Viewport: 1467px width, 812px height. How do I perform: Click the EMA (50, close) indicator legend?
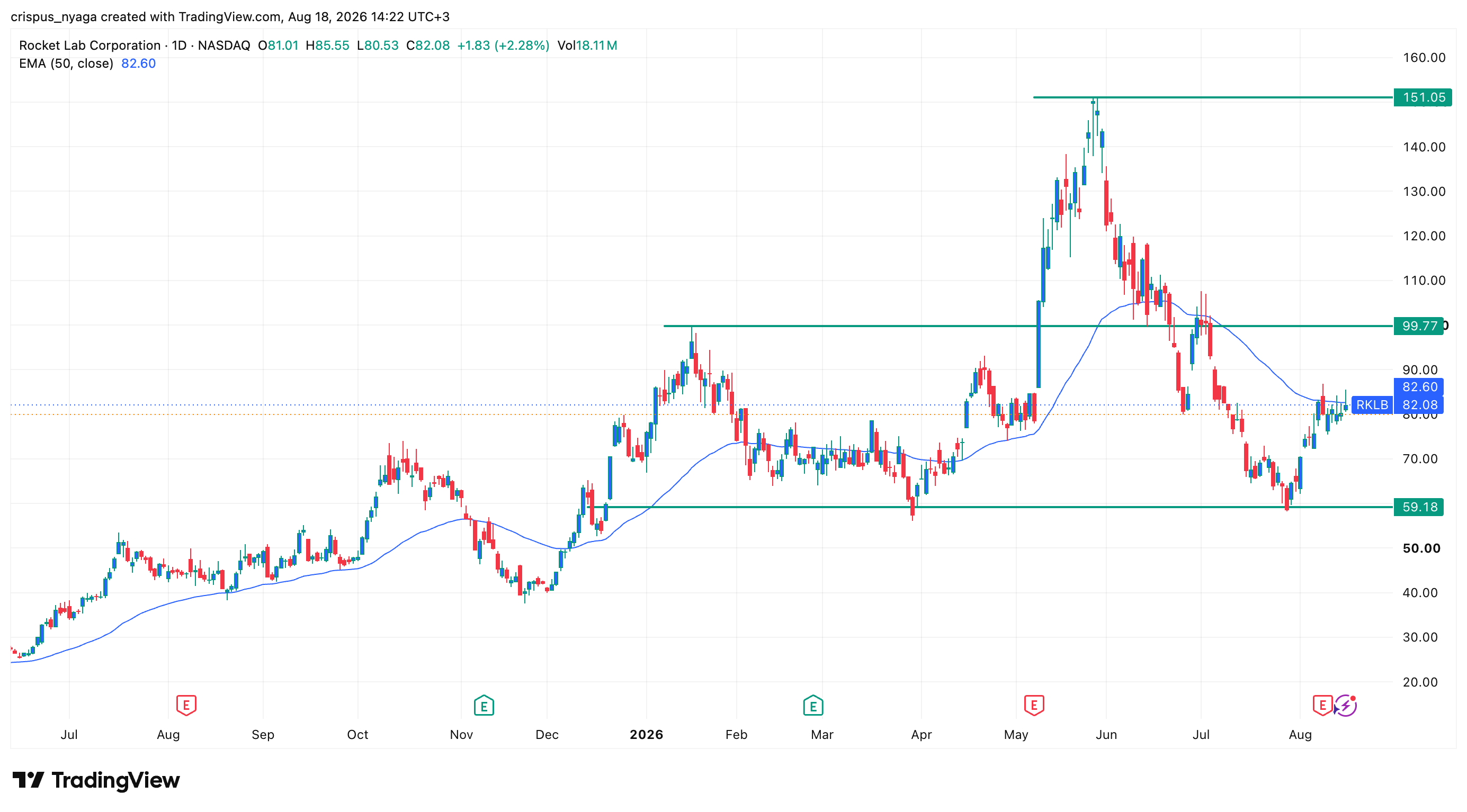(x=66, y=63)
